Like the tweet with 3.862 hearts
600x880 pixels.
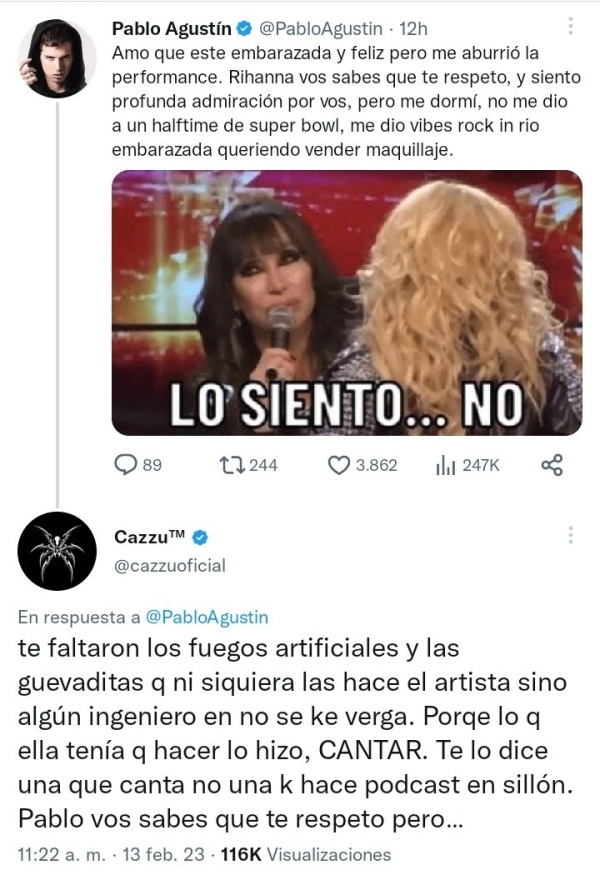(338, 465)
